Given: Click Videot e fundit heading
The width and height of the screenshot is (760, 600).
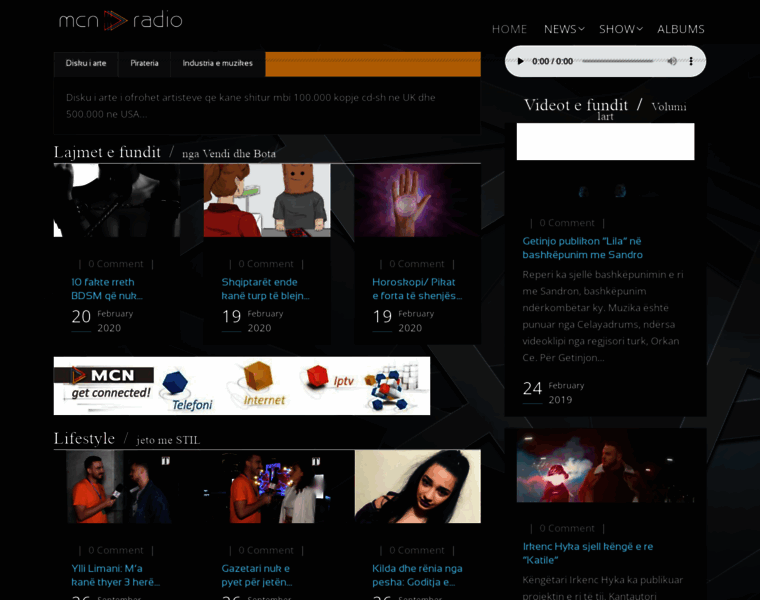Looking at the screenshot, I should [x=576, y=105].
